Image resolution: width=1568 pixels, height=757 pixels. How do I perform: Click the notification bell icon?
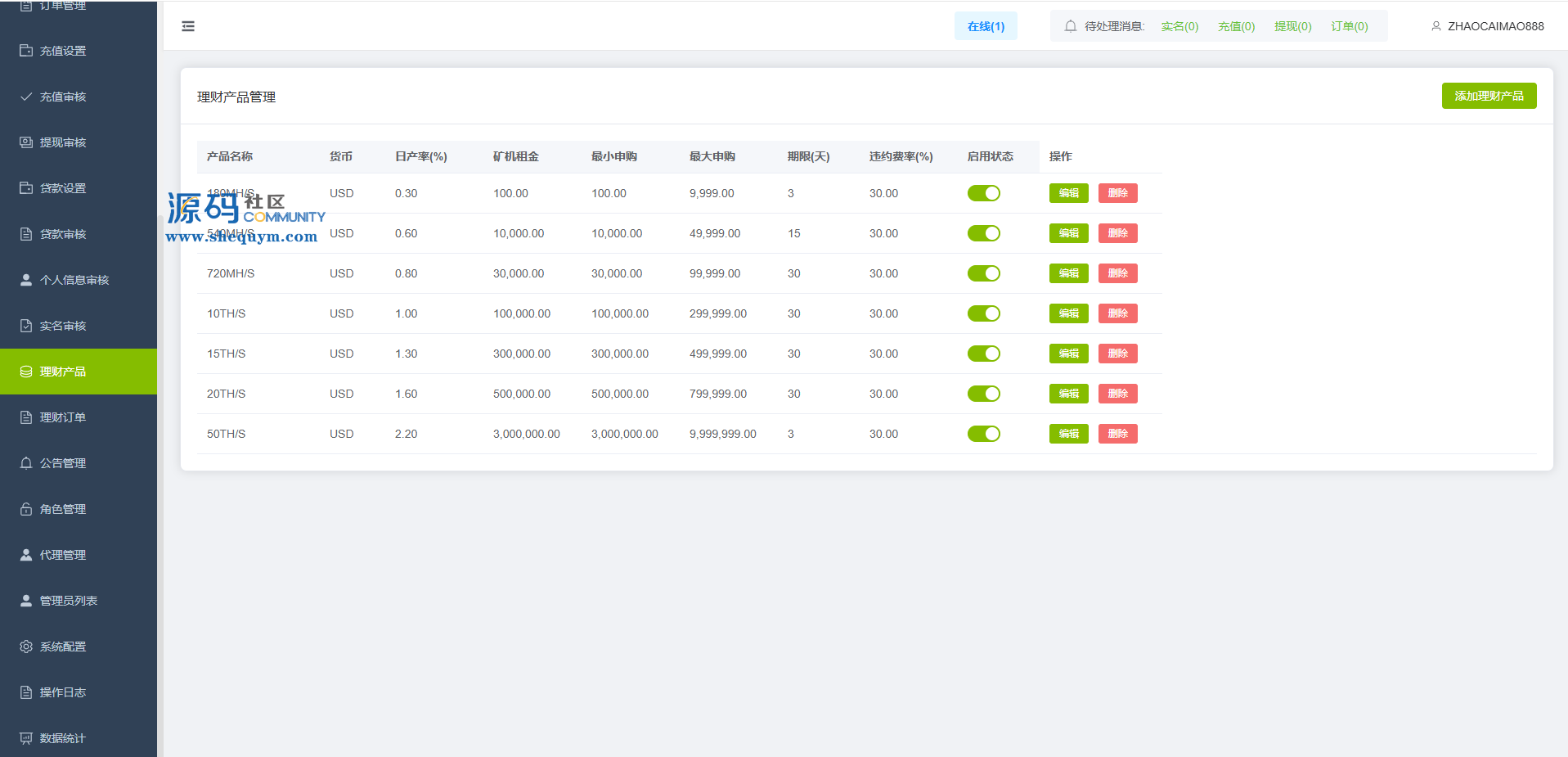(1070, 26)
